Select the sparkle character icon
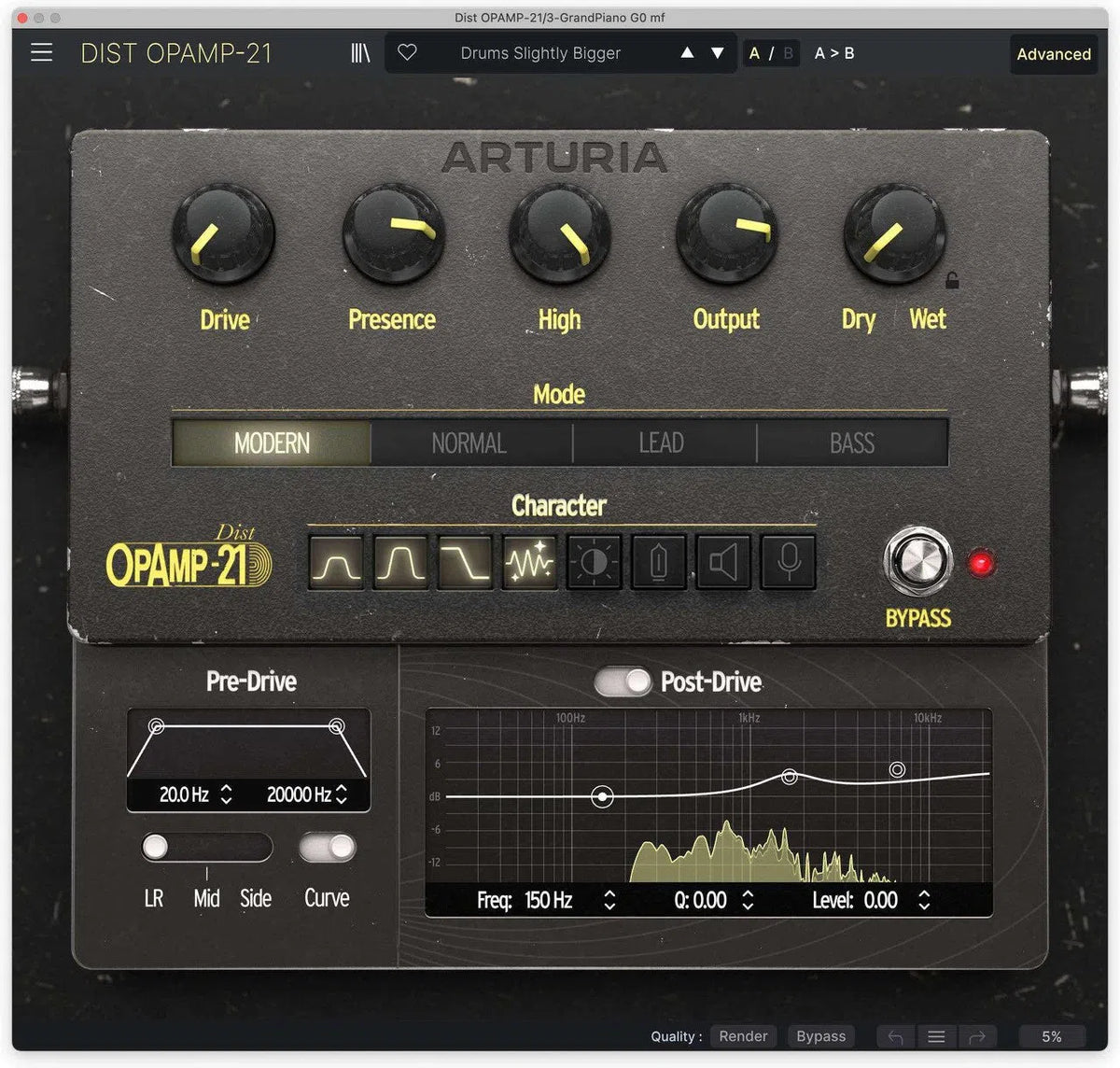Viewport: 1120px width, 1068px height. (x=529, y=561)
